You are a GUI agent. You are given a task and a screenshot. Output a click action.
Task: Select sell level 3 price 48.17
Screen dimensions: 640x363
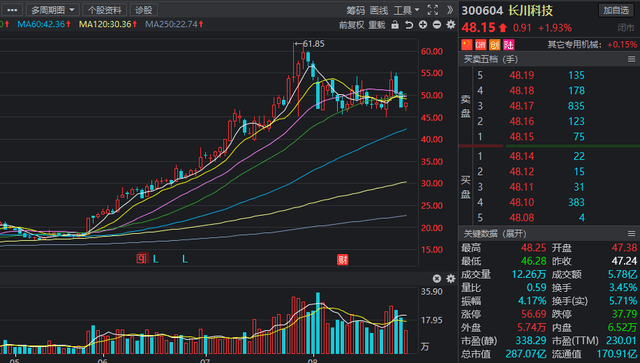tap(522, 106)
